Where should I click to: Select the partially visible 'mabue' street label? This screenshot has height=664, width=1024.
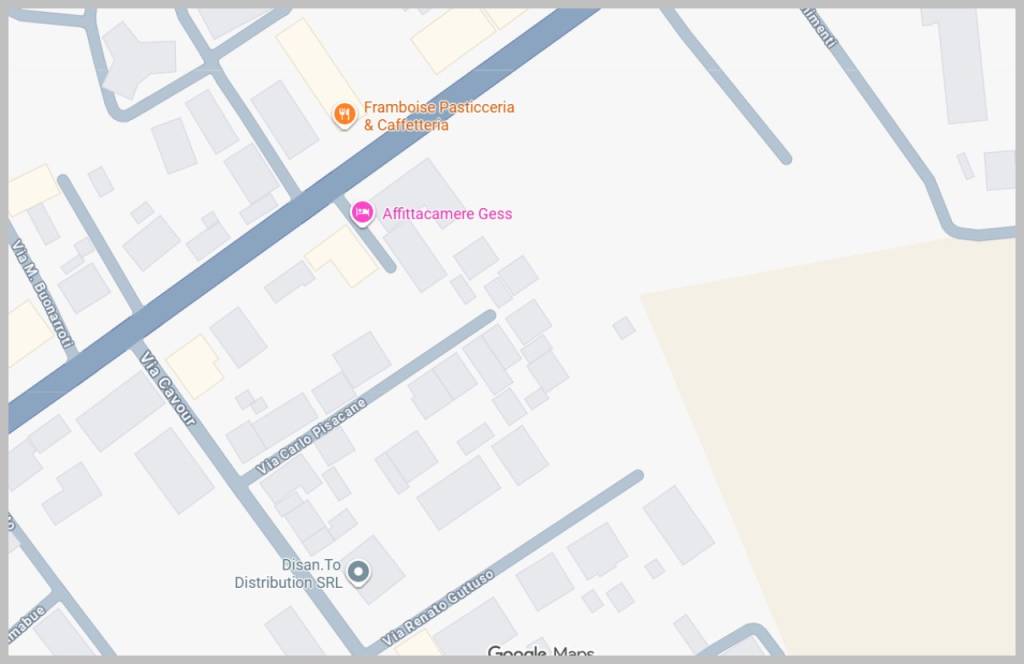(27, 624)
